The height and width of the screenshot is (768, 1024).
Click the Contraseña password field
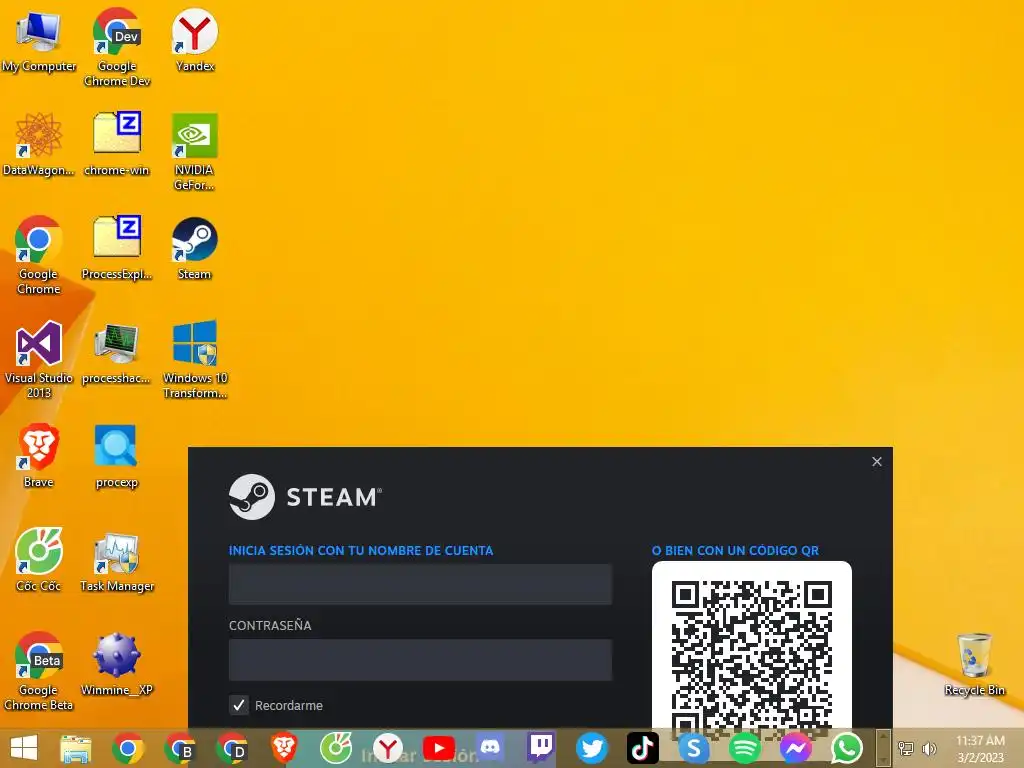[x=420, y=660]
